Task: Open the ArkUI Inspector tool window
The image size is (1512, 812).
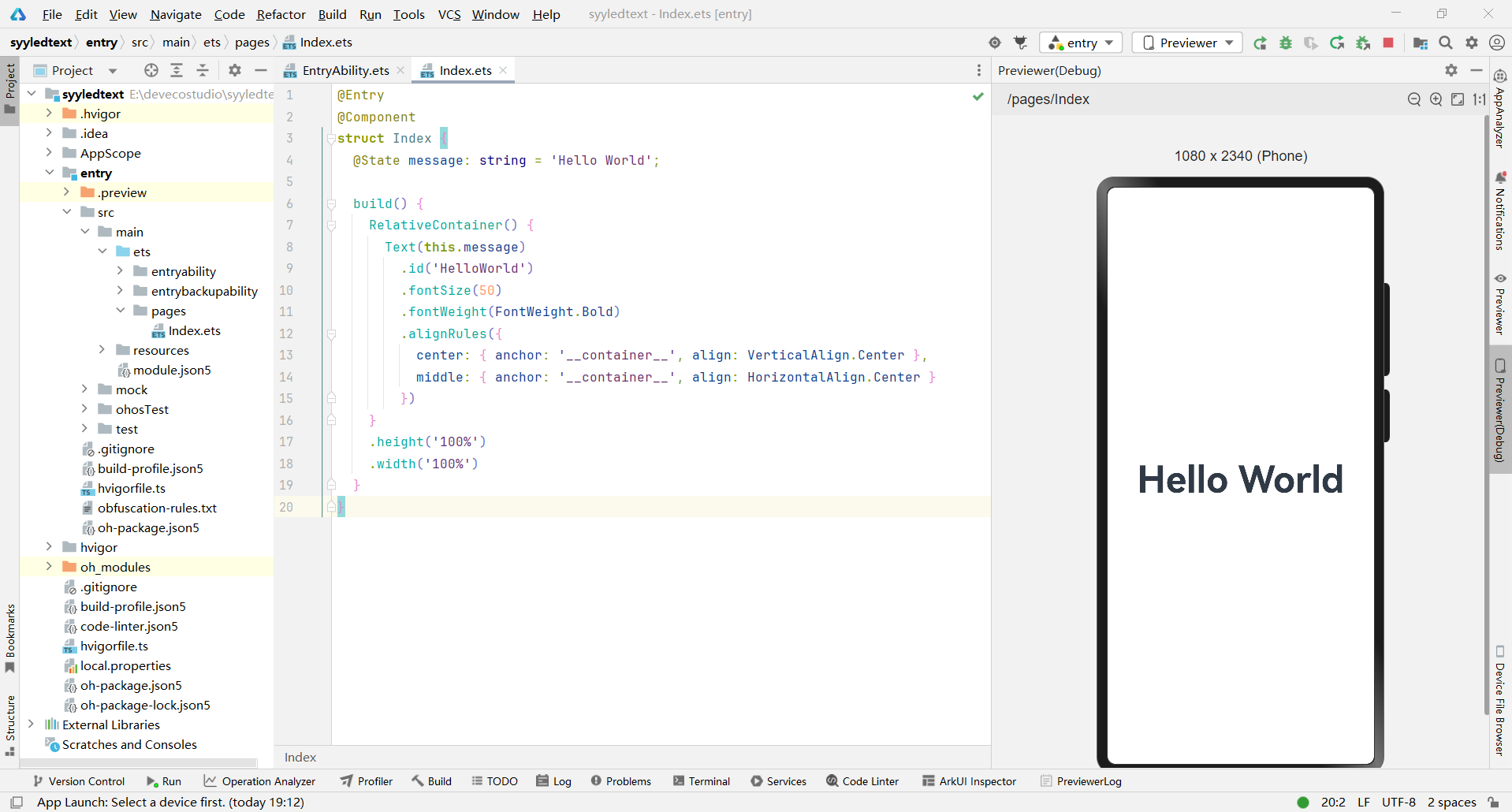Action: click(x=969, y=781)
